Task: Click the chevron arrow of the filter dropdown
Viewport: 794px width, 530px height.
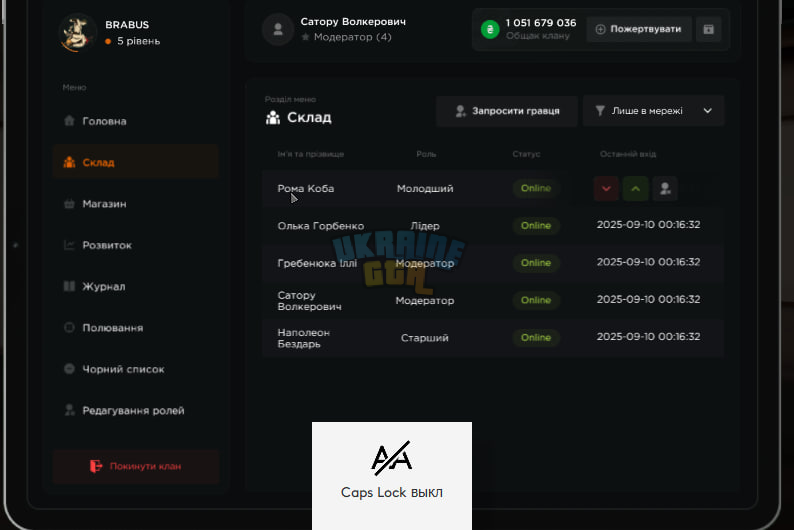Action: pos(707,111)
